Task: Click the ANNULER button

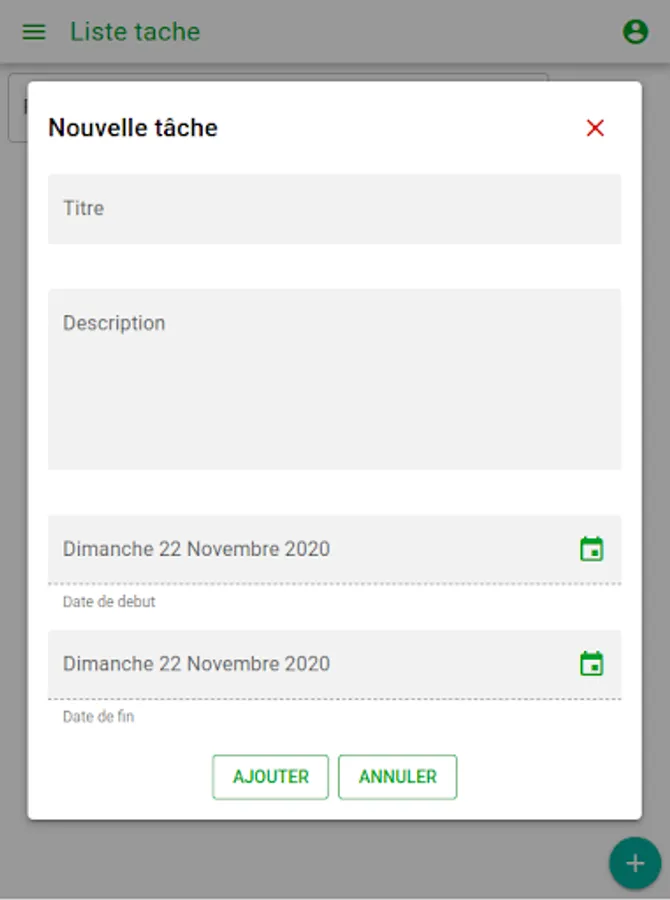Action: pyautogui.click(x=397, y=777)
